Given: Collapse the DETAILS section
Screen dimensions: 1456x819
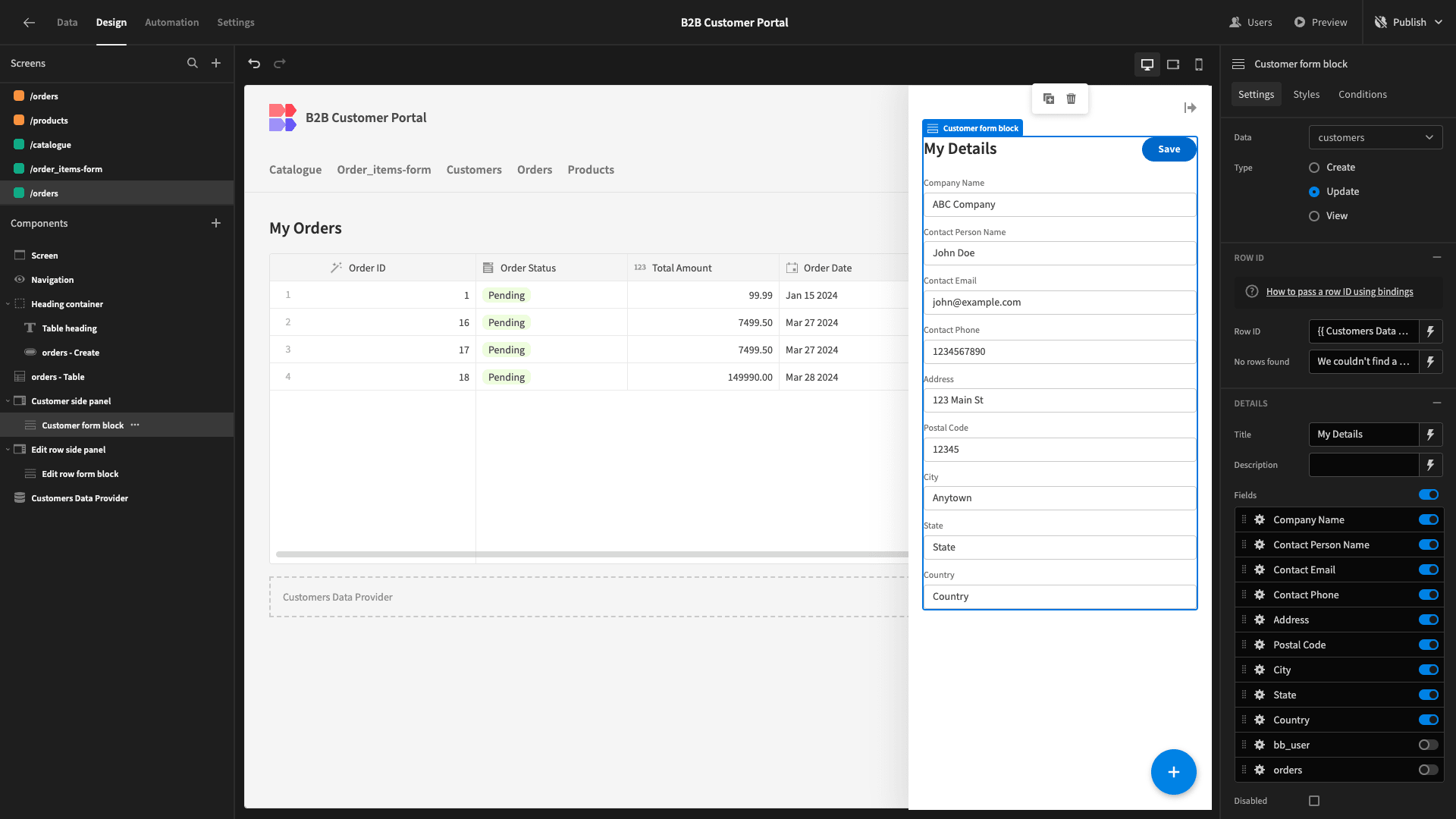Looking at the screenshot, I should [x=1437, y=403].
